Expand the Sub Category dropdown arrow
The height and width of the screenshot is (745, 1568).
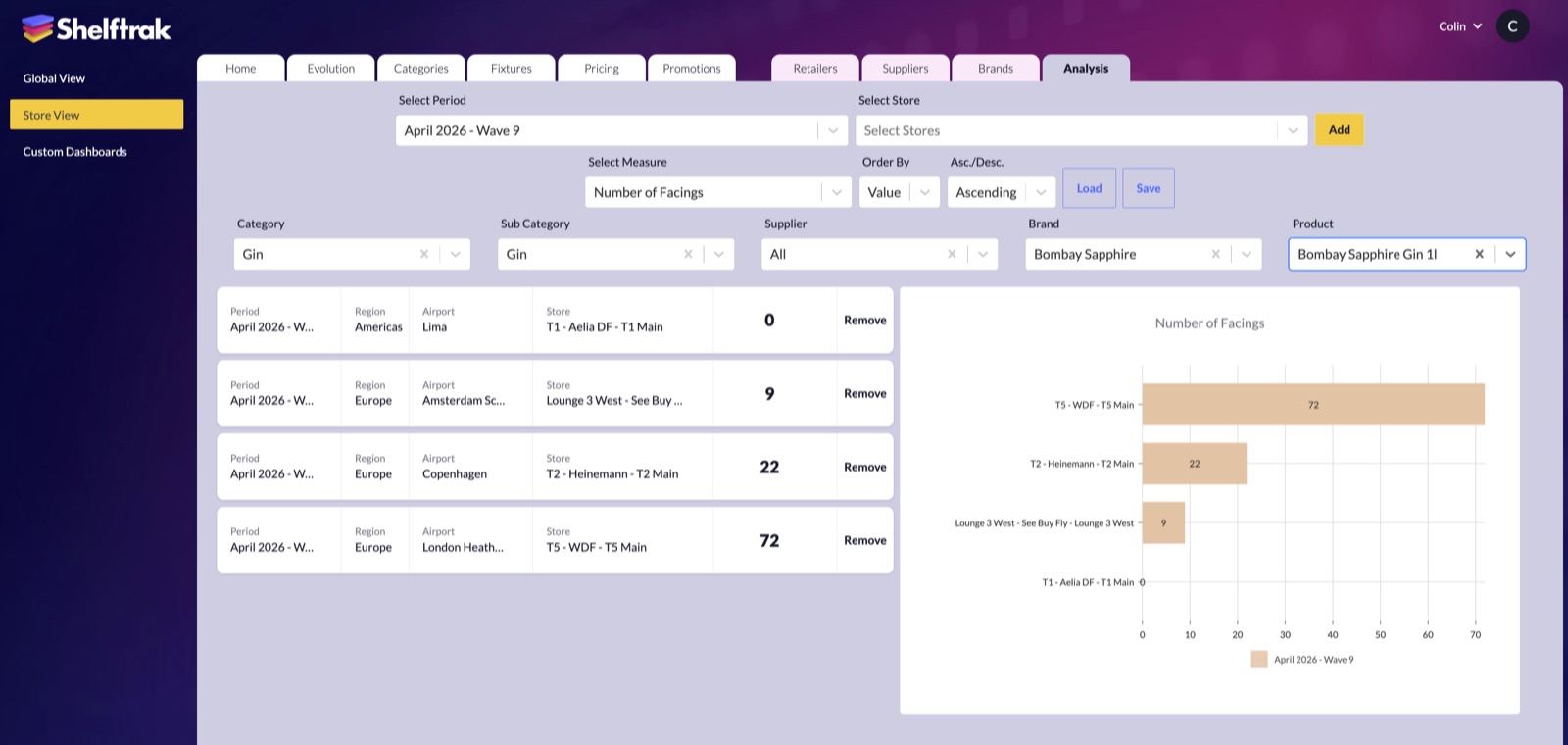(718, 254)
